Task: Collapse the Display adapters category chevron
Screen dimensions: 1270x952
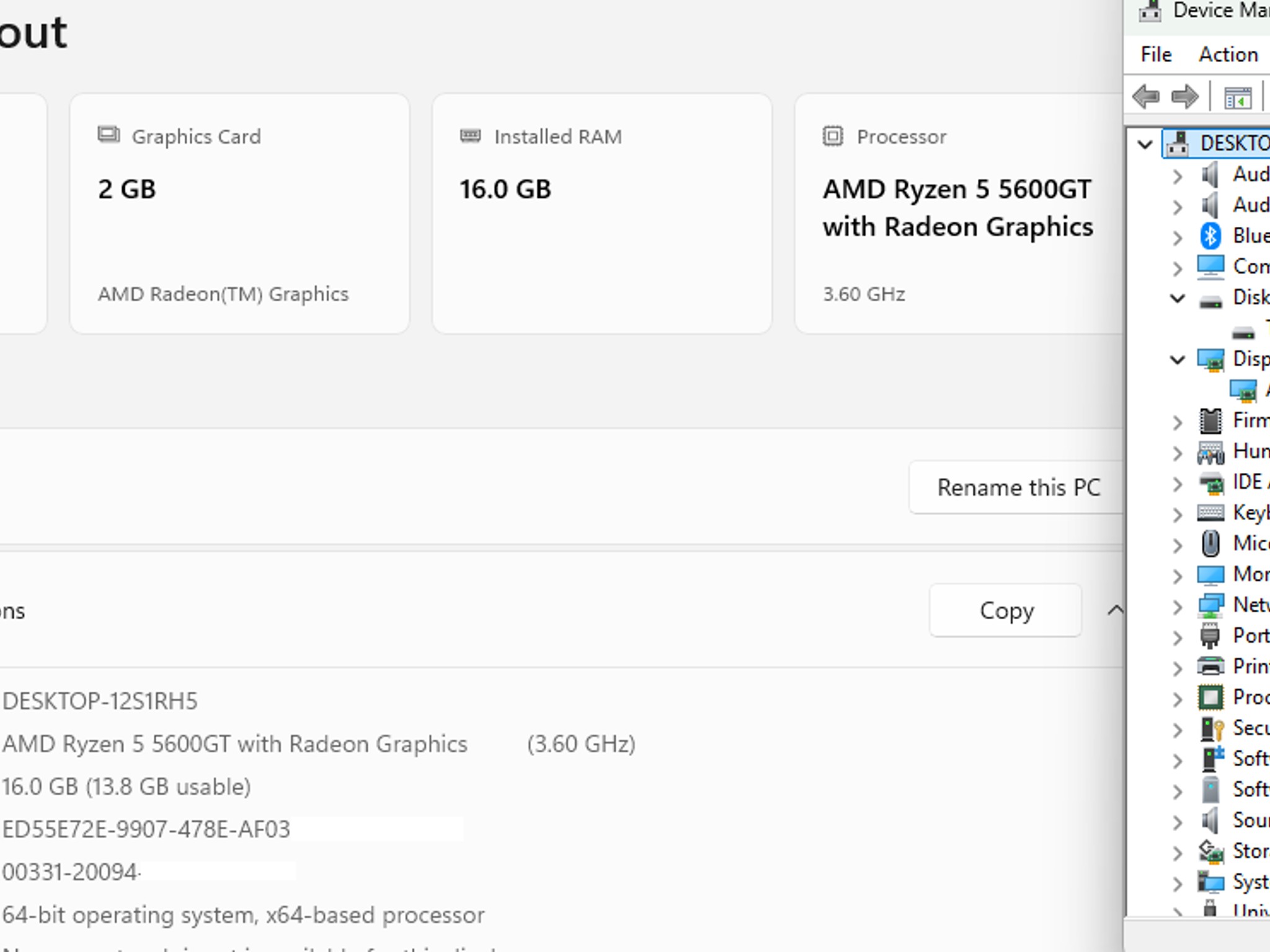Action: [x=1177, y=359]
